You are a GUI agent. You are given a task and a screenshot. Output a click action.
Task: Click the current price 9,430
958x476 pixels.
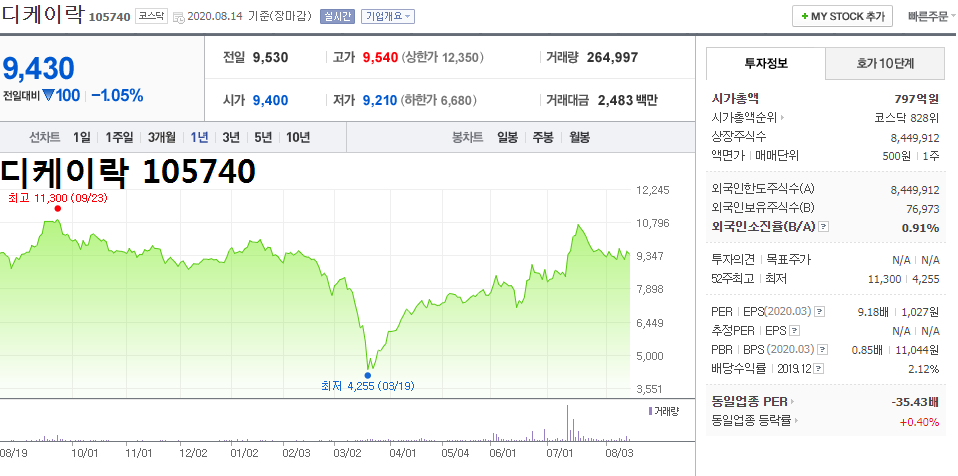pyautogui.click(x=38, y=68)
